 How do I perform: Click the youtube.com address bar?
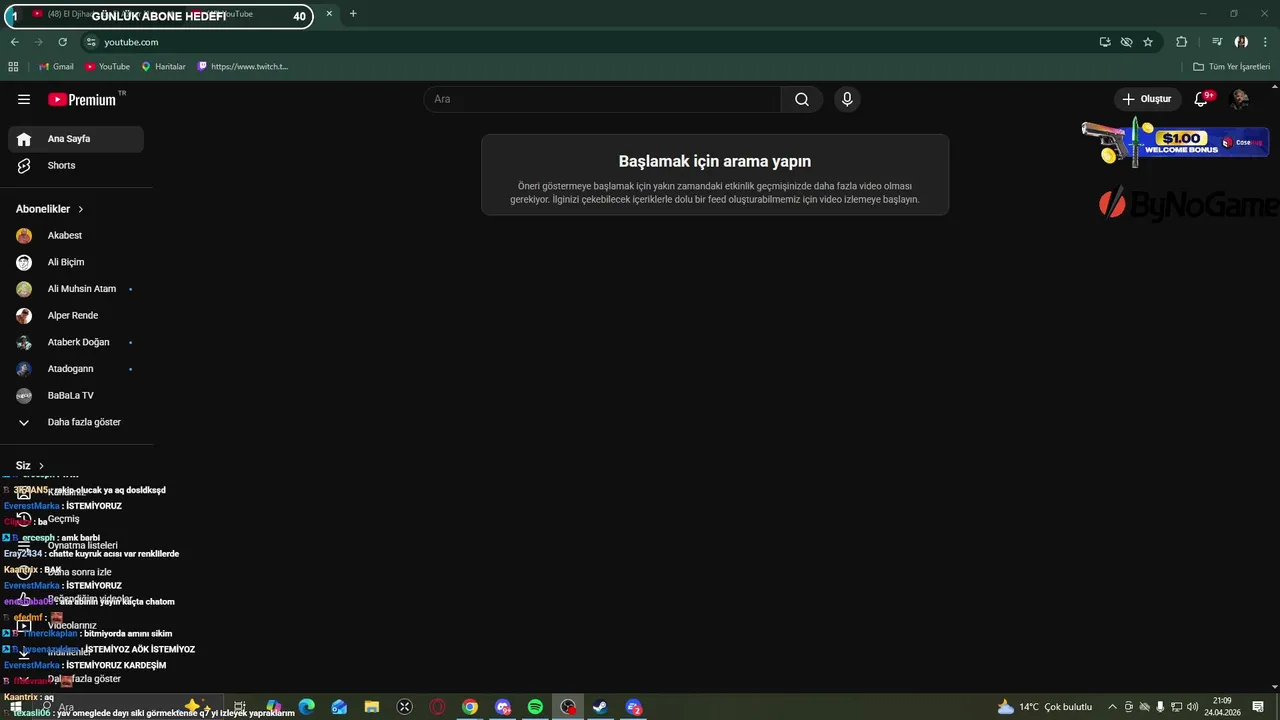590,42
